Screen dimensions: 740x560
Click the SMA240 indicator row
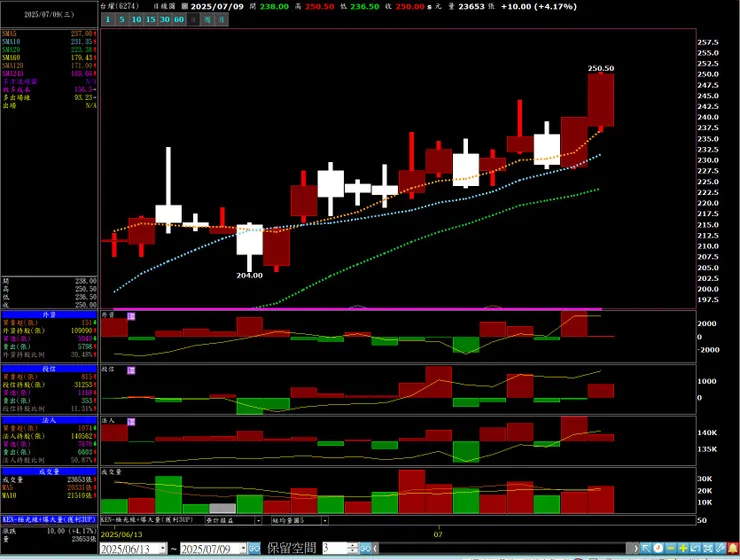(x=49, y=74)
